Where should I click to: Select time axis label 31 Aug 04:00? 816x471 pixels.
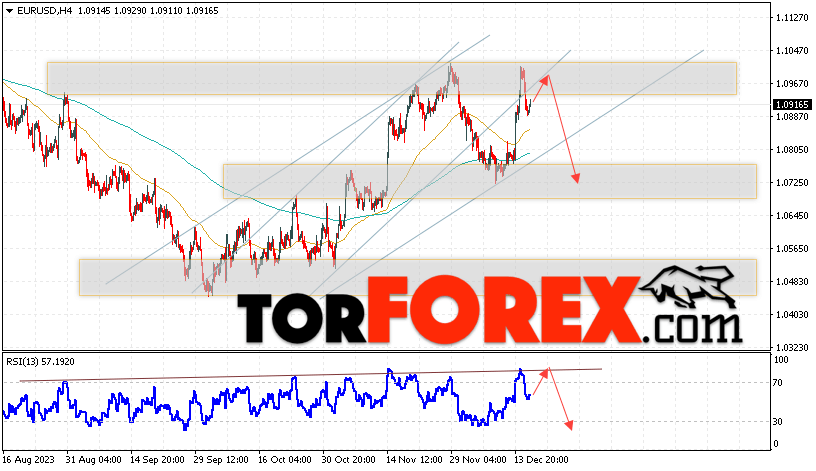[x=94, y=460]
